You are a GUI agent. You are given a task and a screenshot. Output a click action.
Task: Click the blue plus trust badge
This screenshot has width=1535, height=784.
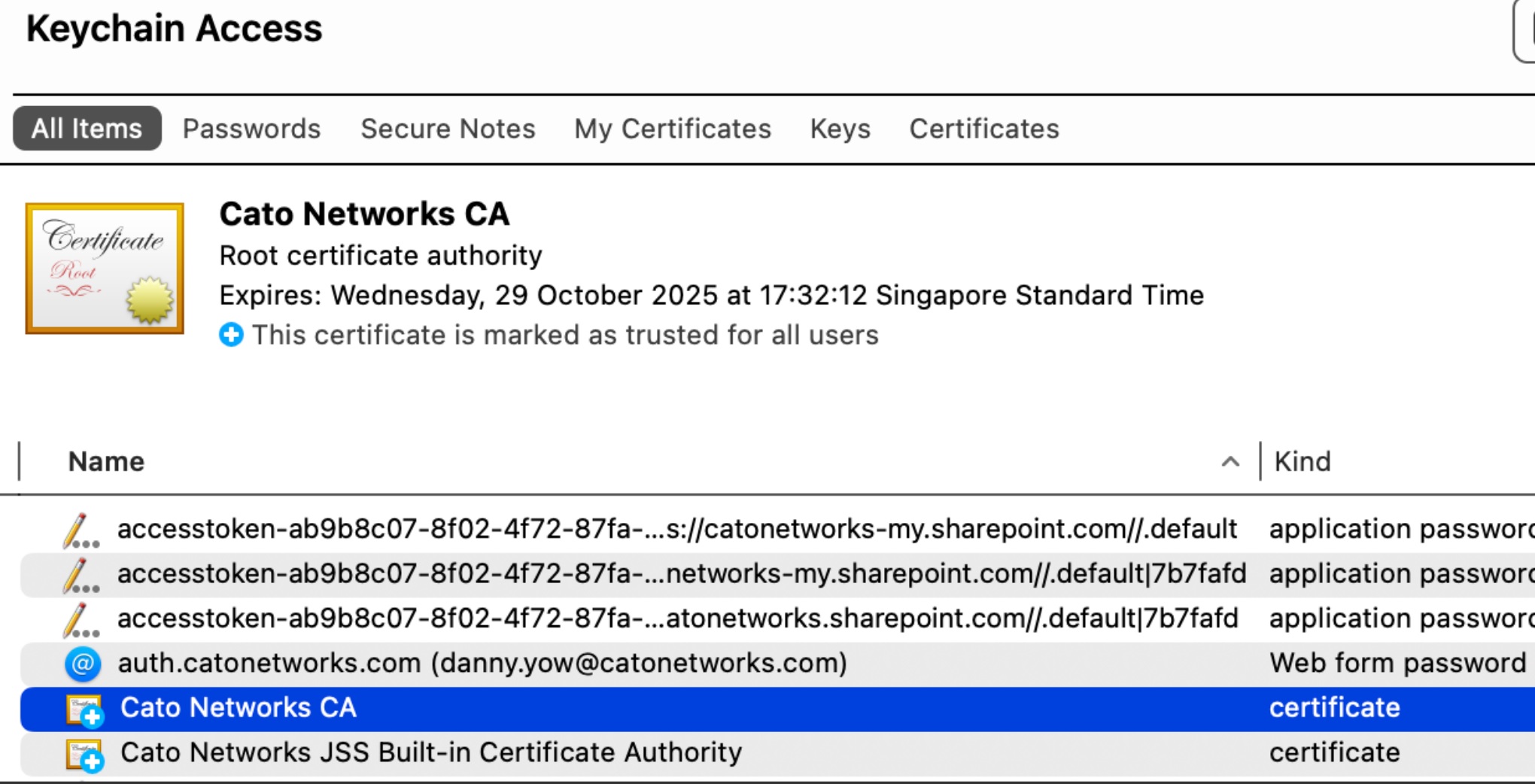231,335
